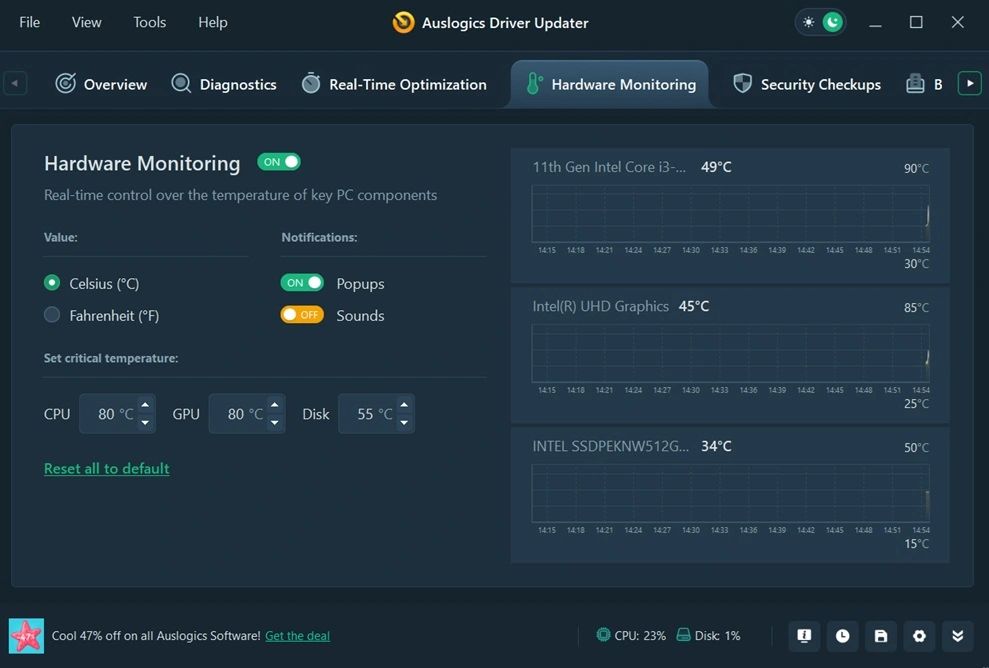The width and height of the screenshot is (989, 668).
Task: Click the Disk drive icon in status bar
Action: click(x=683, y=635)
